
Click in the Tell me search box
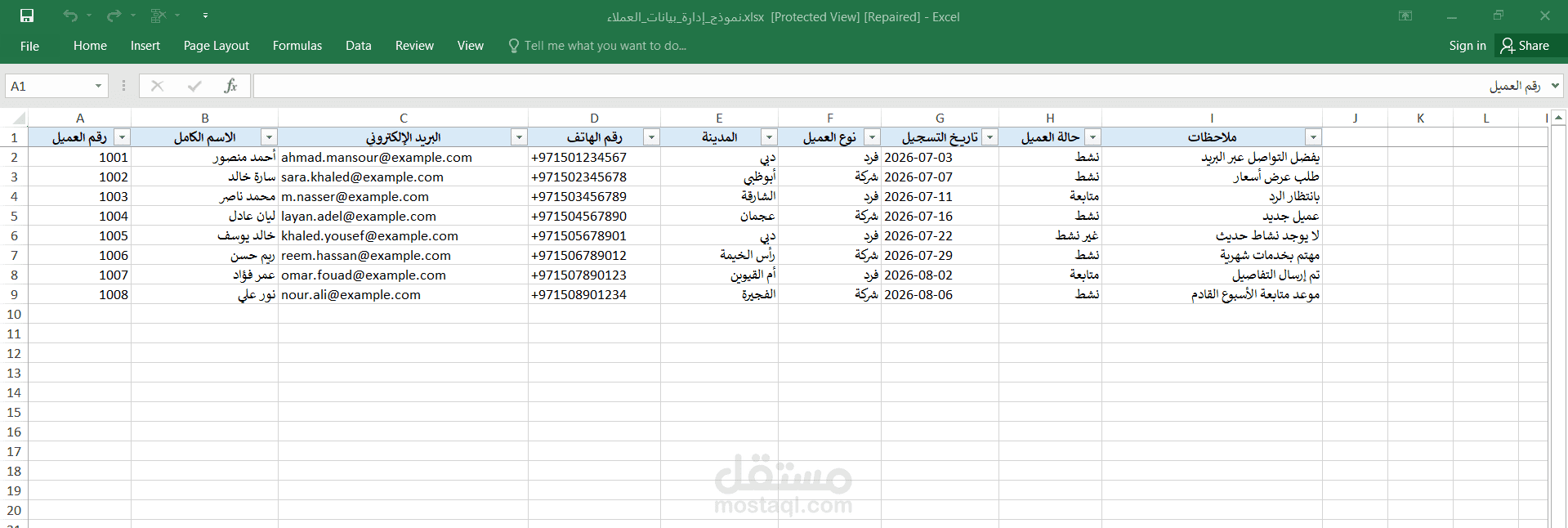click(x=605, y=46)
